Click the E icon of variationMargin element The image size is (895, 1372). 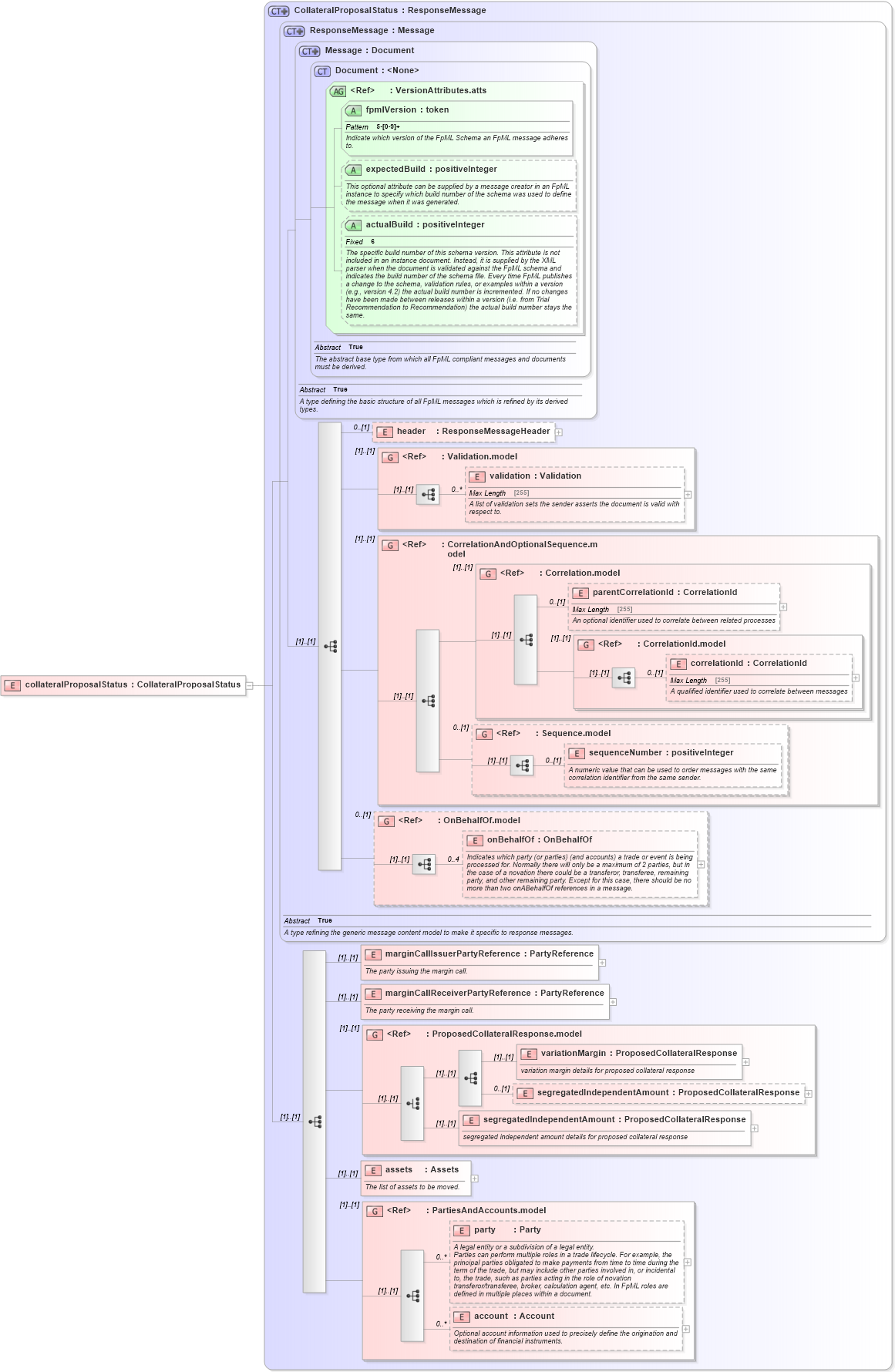point(529,1054)
